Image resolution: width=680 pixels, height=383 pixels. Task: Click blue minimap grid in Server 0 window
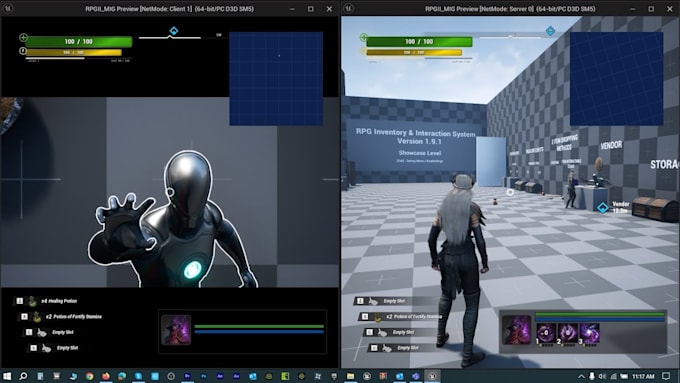pos(616,79)
